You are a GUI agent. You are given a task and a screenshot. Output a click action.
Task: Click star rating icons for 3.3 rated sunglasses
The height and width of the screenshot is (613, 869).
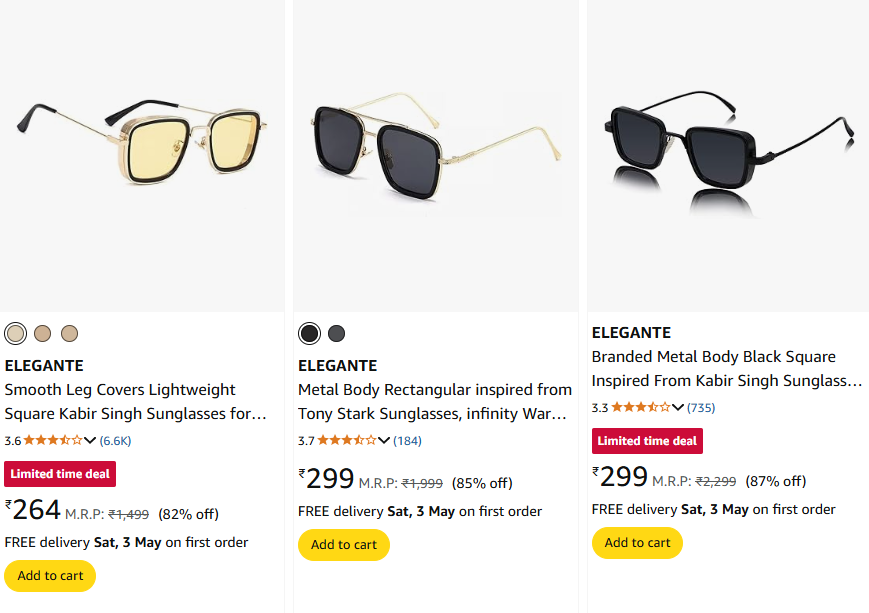coord(641,407)
